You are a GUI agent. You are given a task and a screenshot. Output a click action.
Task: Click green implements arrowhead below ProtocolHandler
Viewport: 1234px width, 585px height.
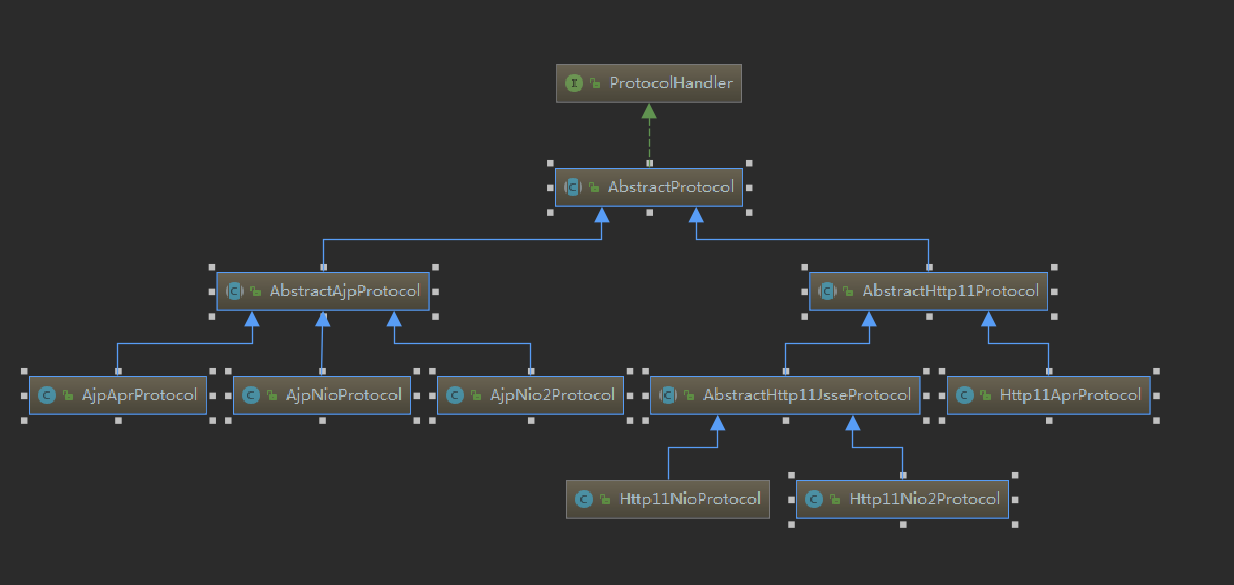[649, 111]
